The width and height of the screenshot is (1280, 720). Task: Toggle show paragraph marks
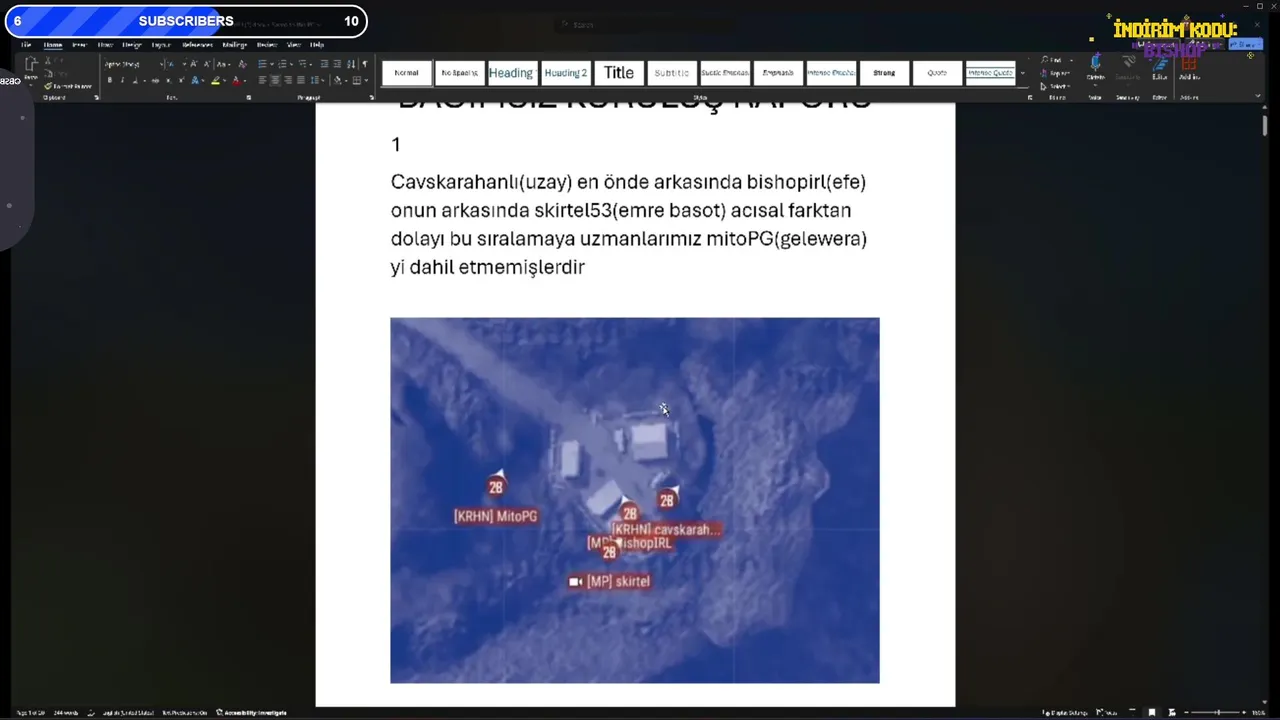coord(364,64)
